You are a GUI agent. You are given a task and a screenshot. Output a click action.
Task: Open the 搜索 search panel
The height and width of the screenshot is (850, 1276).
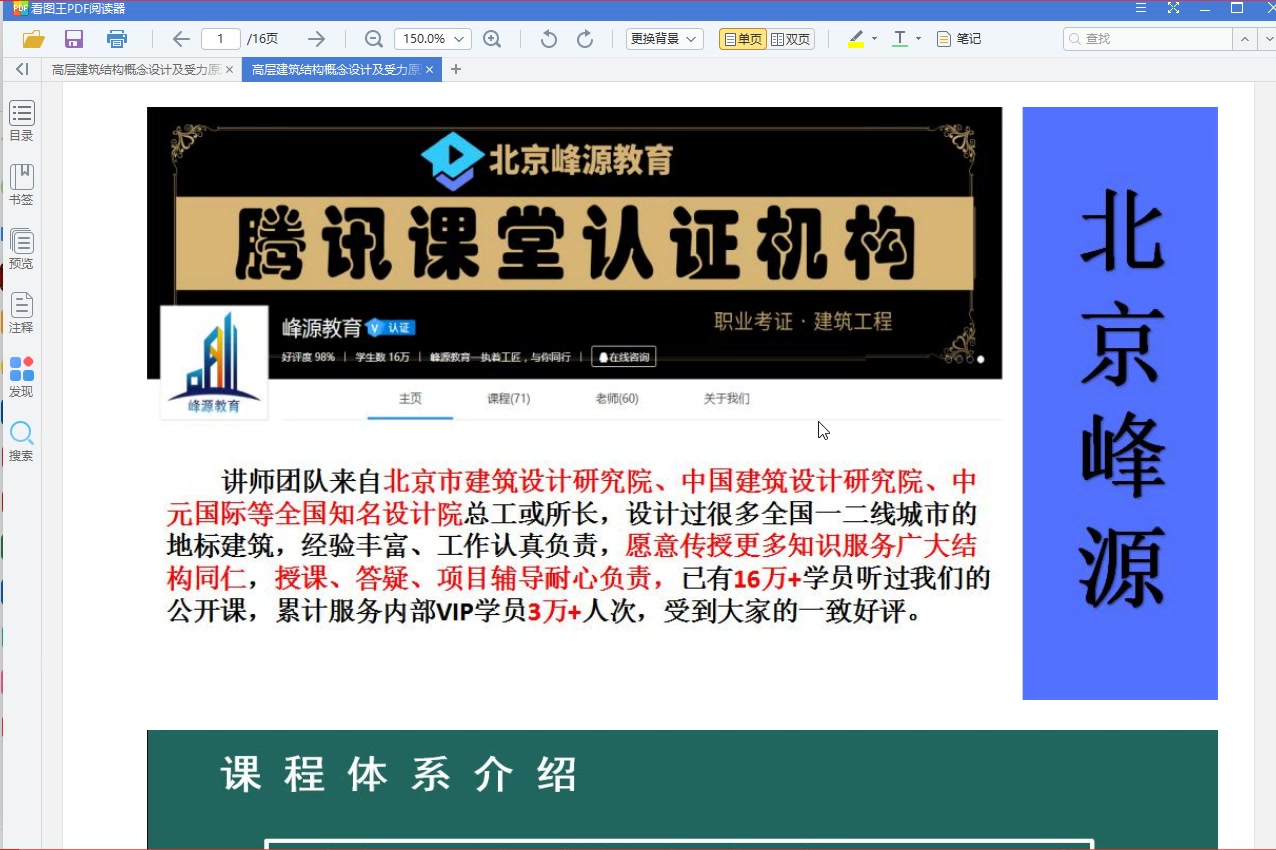tap(20, 441)
